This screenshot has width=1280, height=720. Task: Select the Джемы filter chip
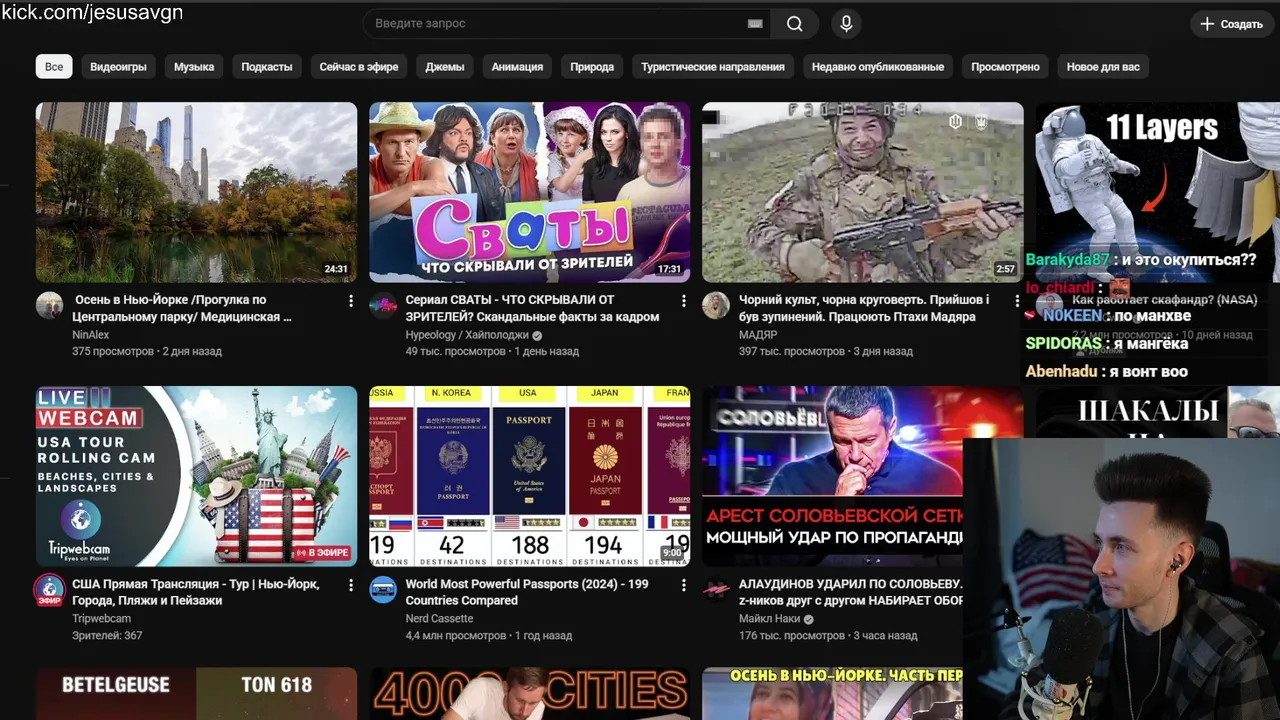[x=445, y=67]
